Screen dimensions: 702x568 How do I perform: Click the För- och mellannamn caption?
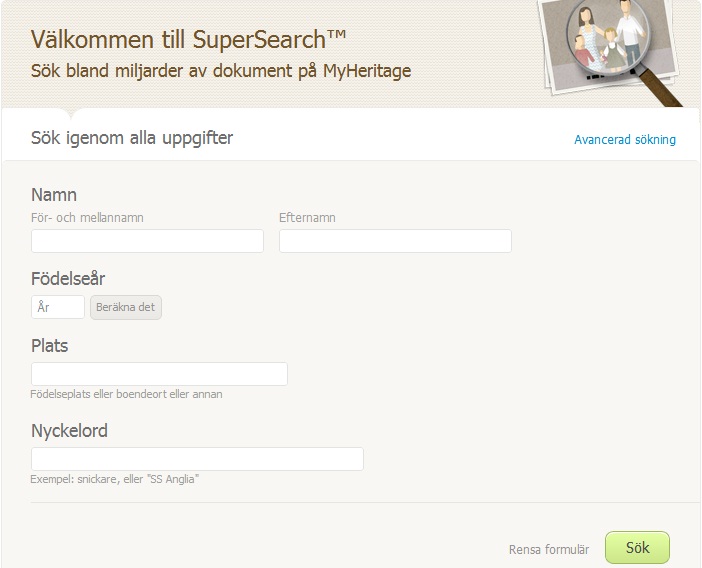pyautogui.click(x=94, y=217)
